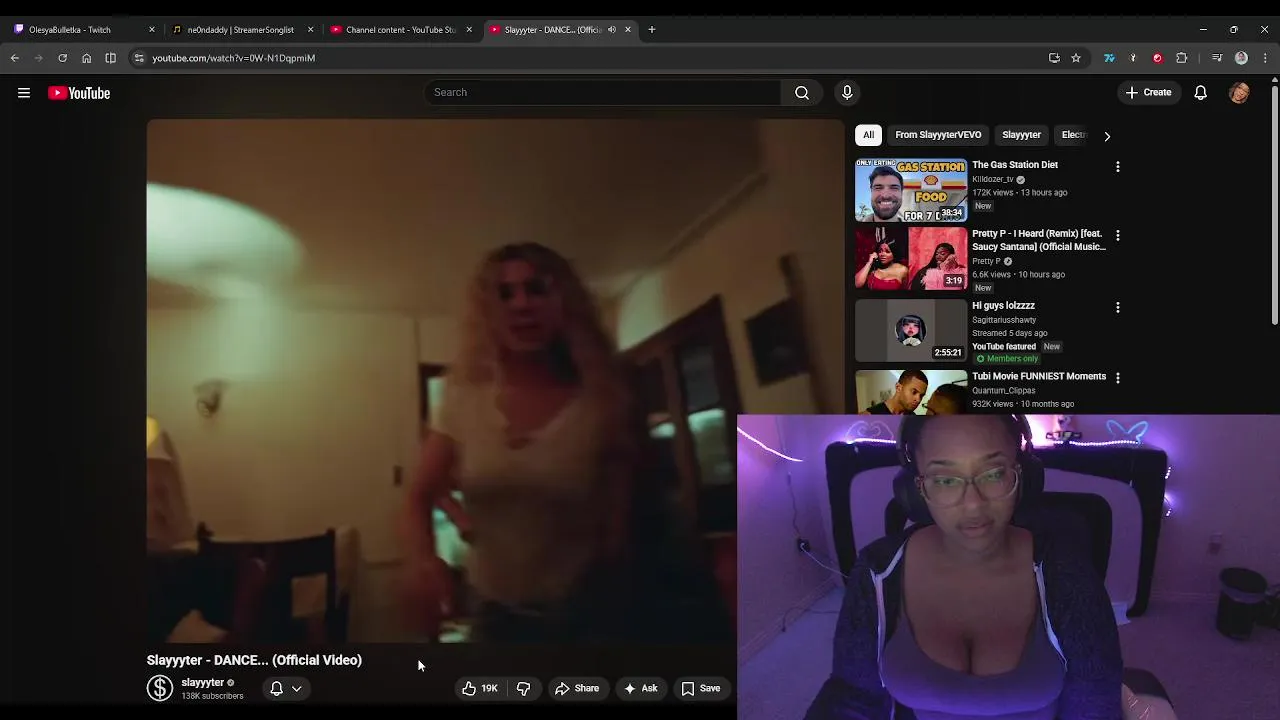Open the browser profile avatar

tap(1241, 58)
